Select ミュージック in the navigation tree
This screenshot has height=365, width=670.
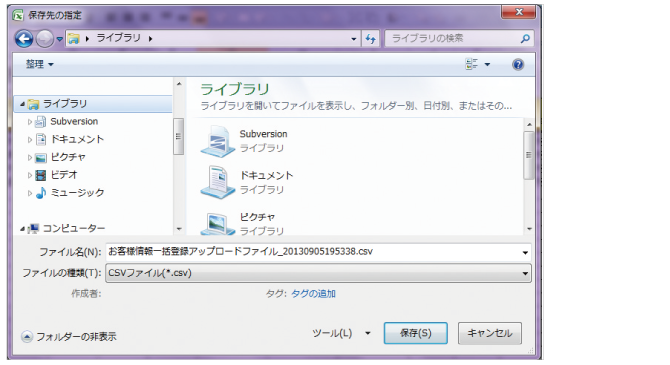click(77, 193)
